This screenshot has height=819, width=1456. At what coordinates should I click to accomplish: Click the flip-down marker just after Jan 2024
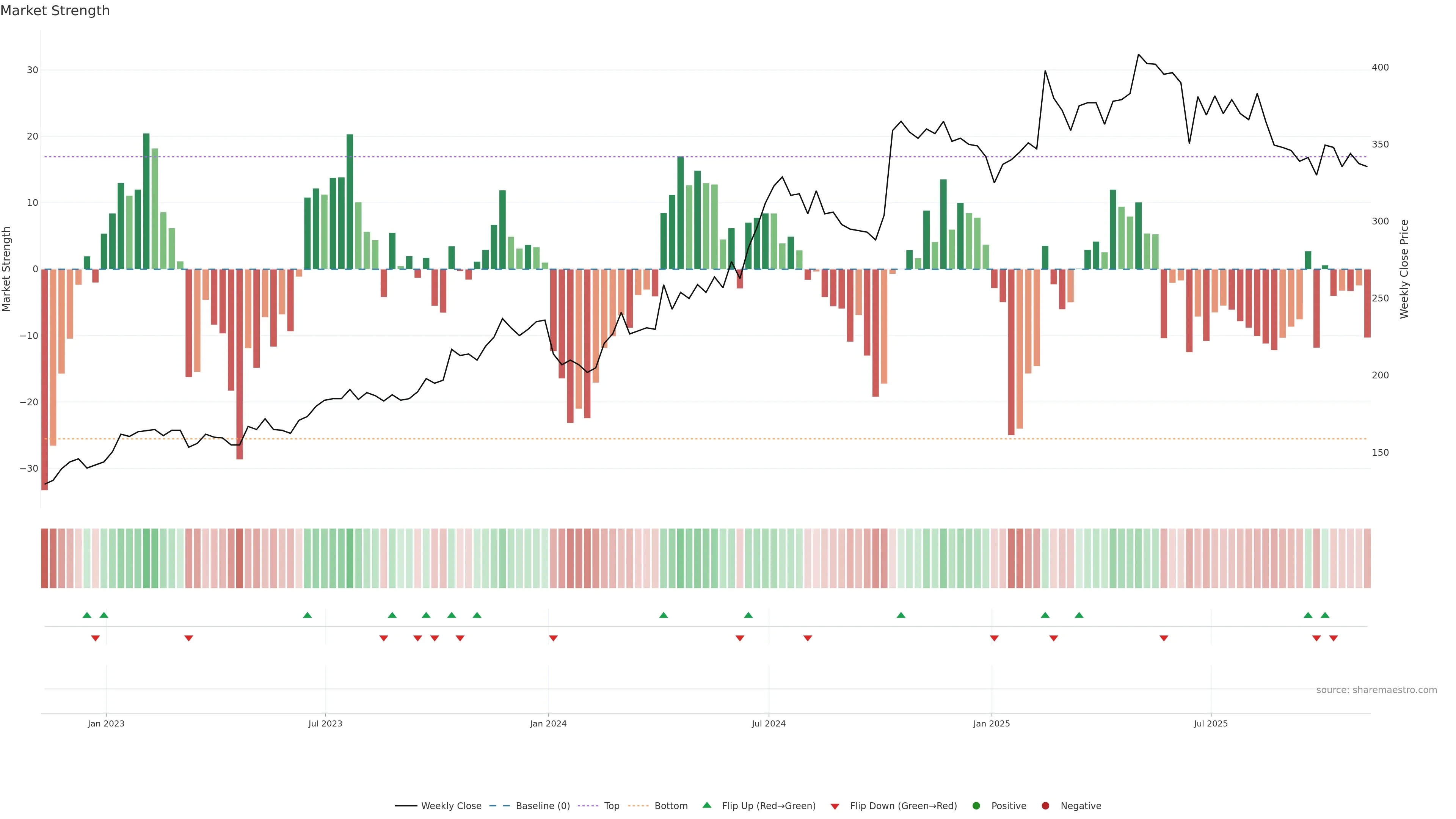point(553,638)
